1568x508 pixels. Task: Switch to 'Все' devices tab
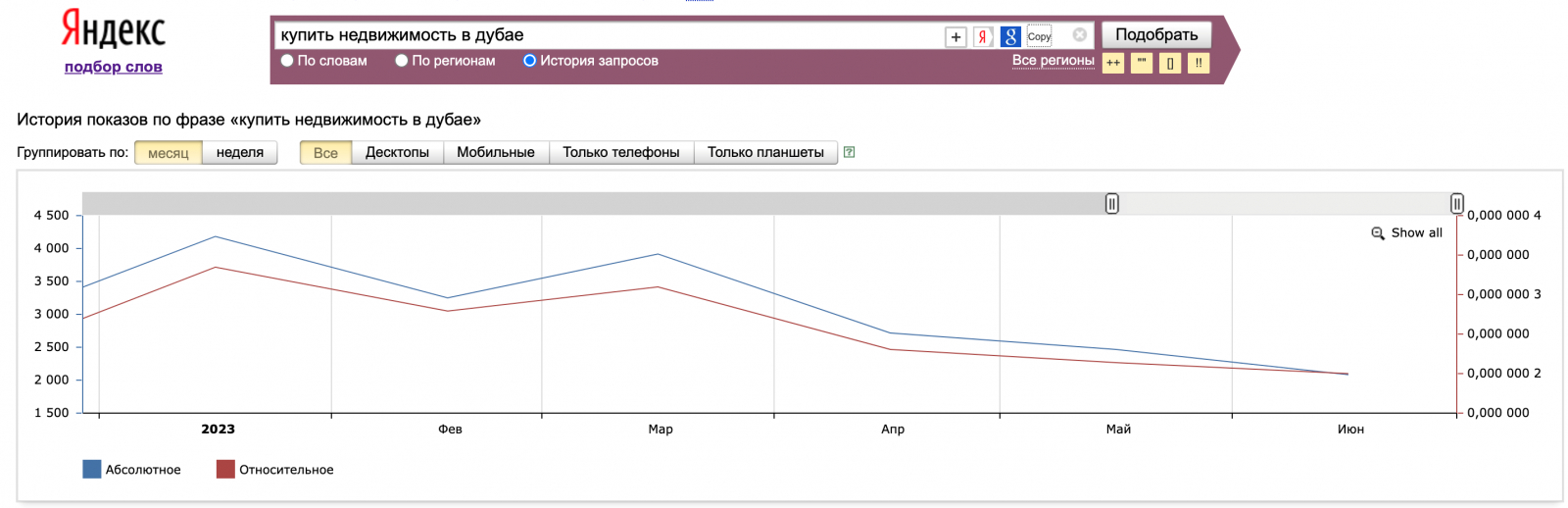[x=325, y=153]
